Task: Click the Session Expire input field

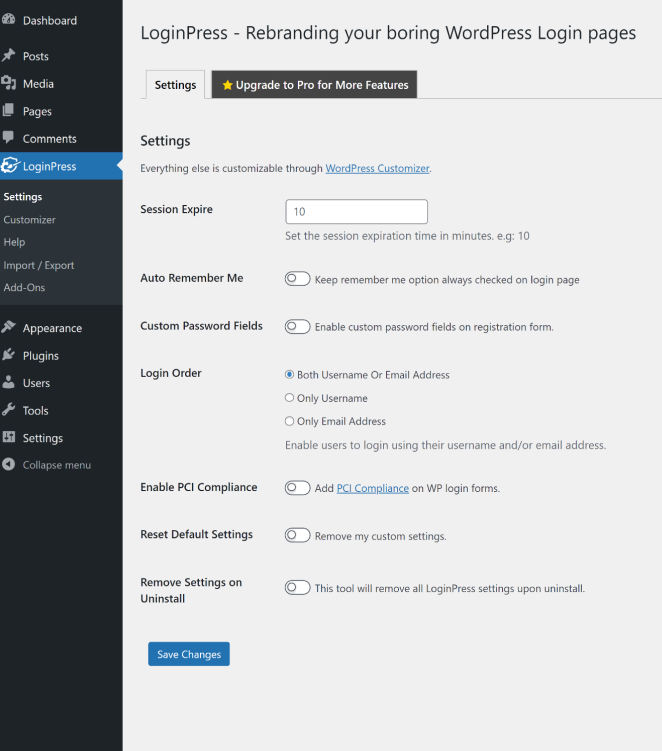Action: [356, 211]
